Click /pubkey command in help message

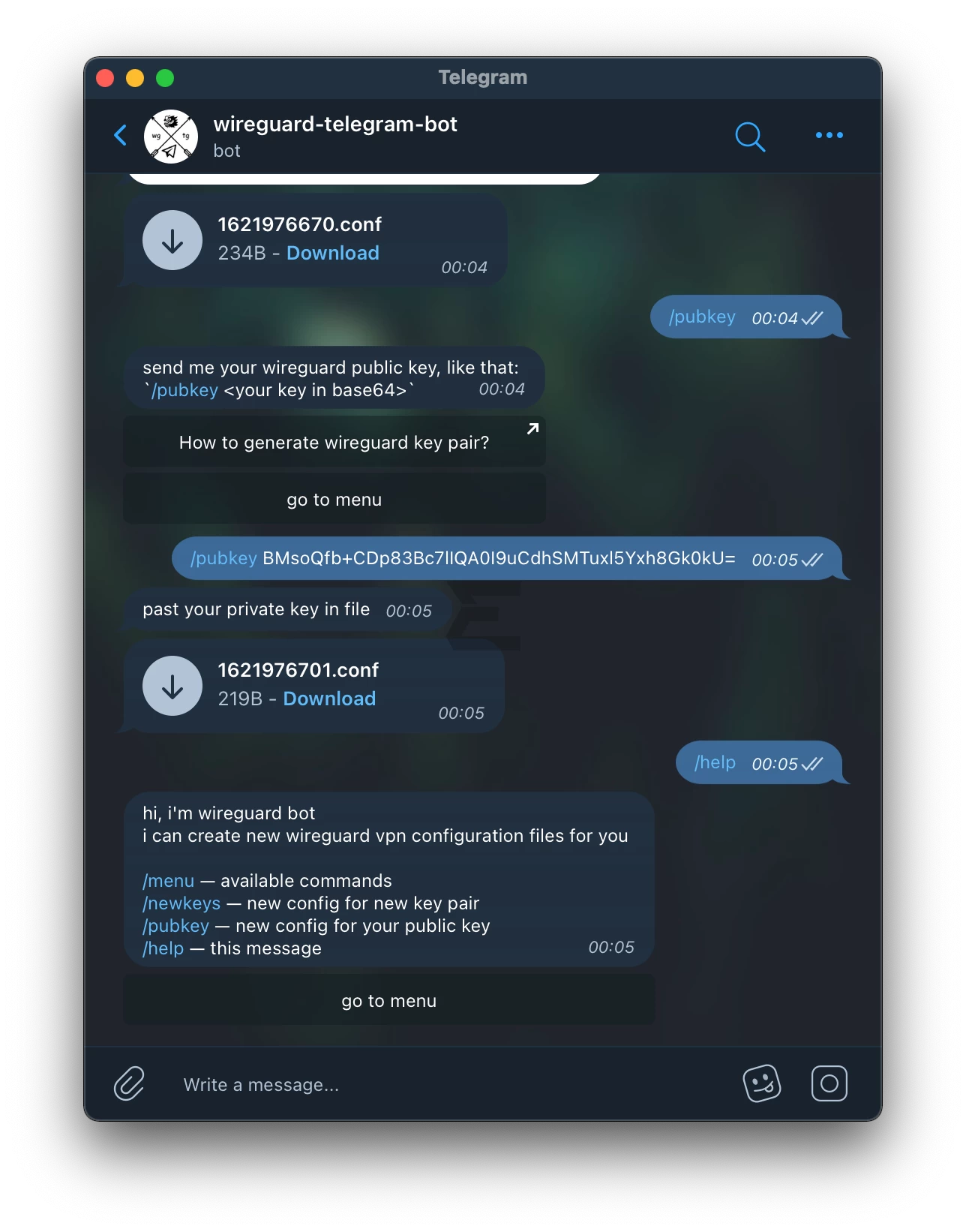click(176, 926)
